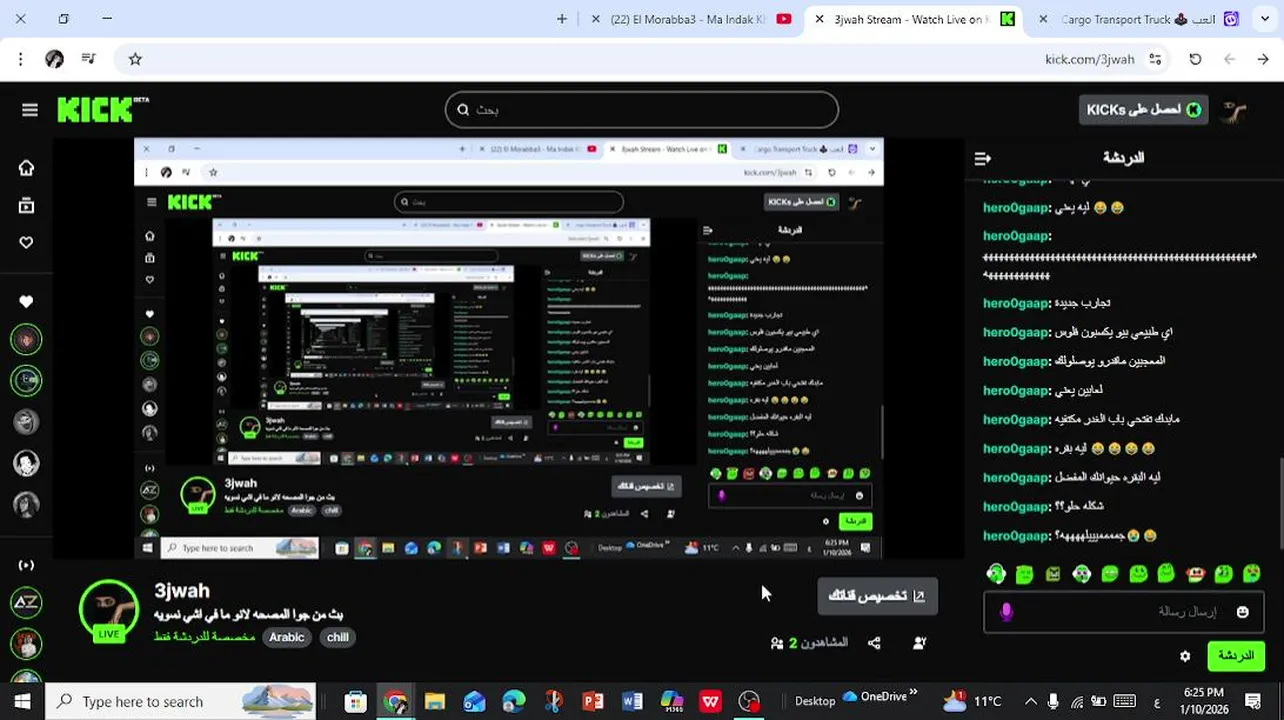Open Word from the taskbar
Screen dimensions: 1284x720
tap(632, 702)
